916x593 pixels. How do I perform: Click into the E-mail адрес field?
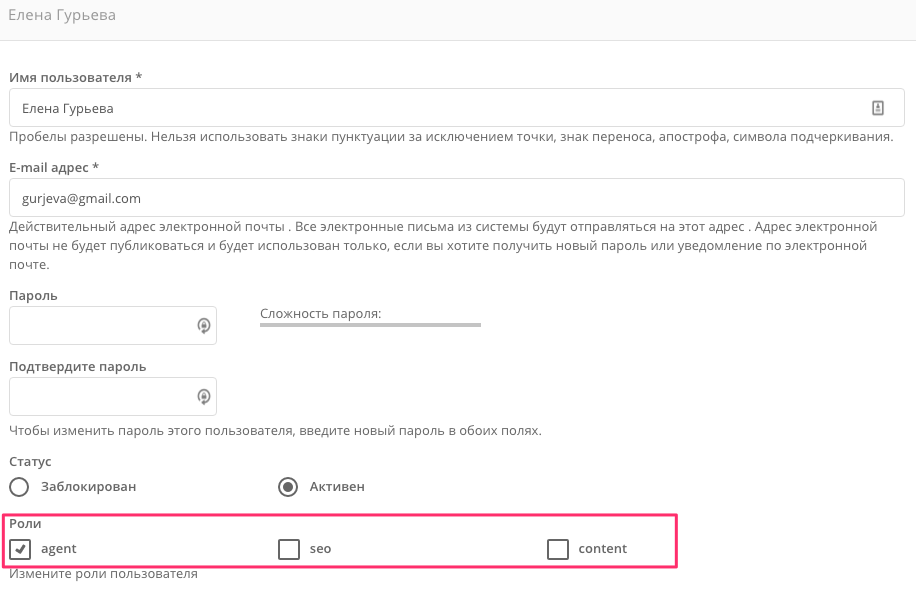click(x=457, y=197)
